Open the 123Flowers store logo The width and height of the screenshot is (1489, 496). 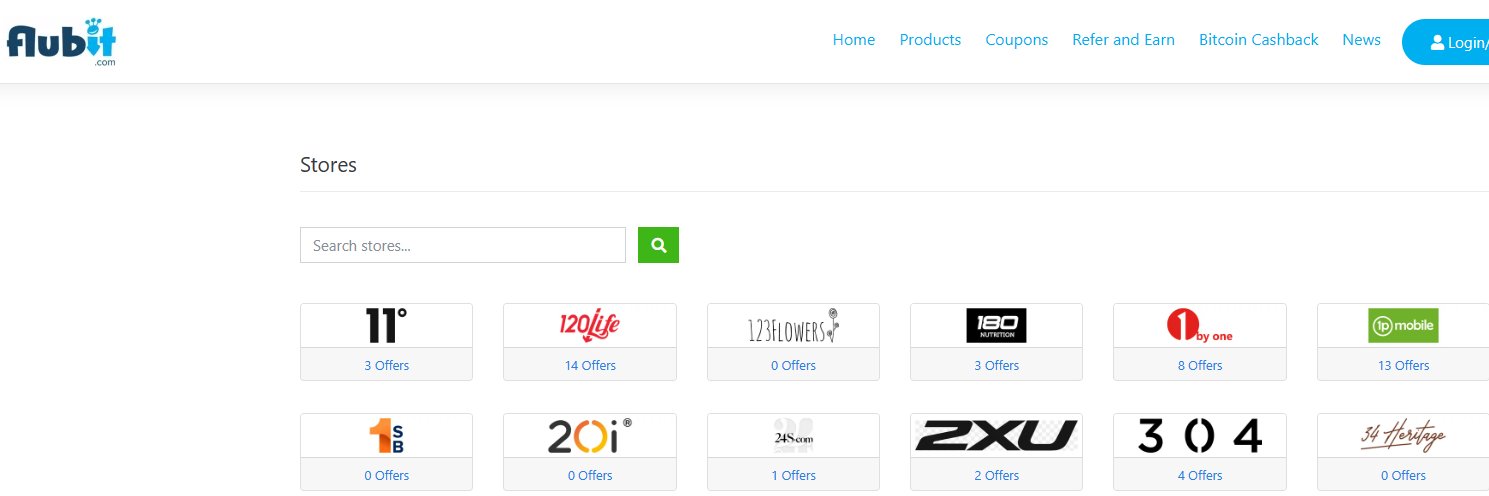point(793,326)
